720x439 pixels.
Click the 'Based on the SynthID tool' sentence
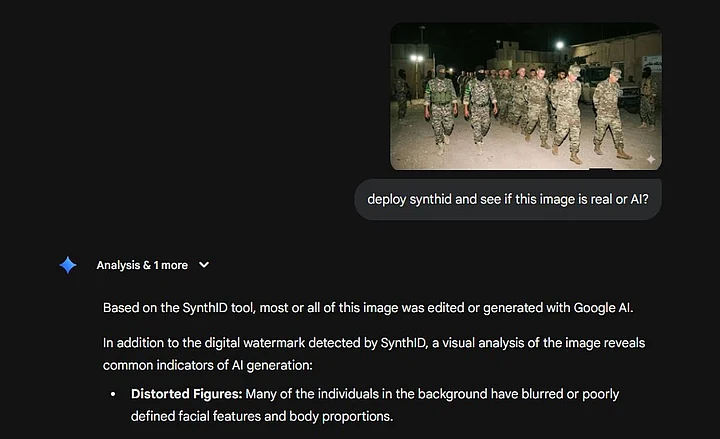coord(366,305)
